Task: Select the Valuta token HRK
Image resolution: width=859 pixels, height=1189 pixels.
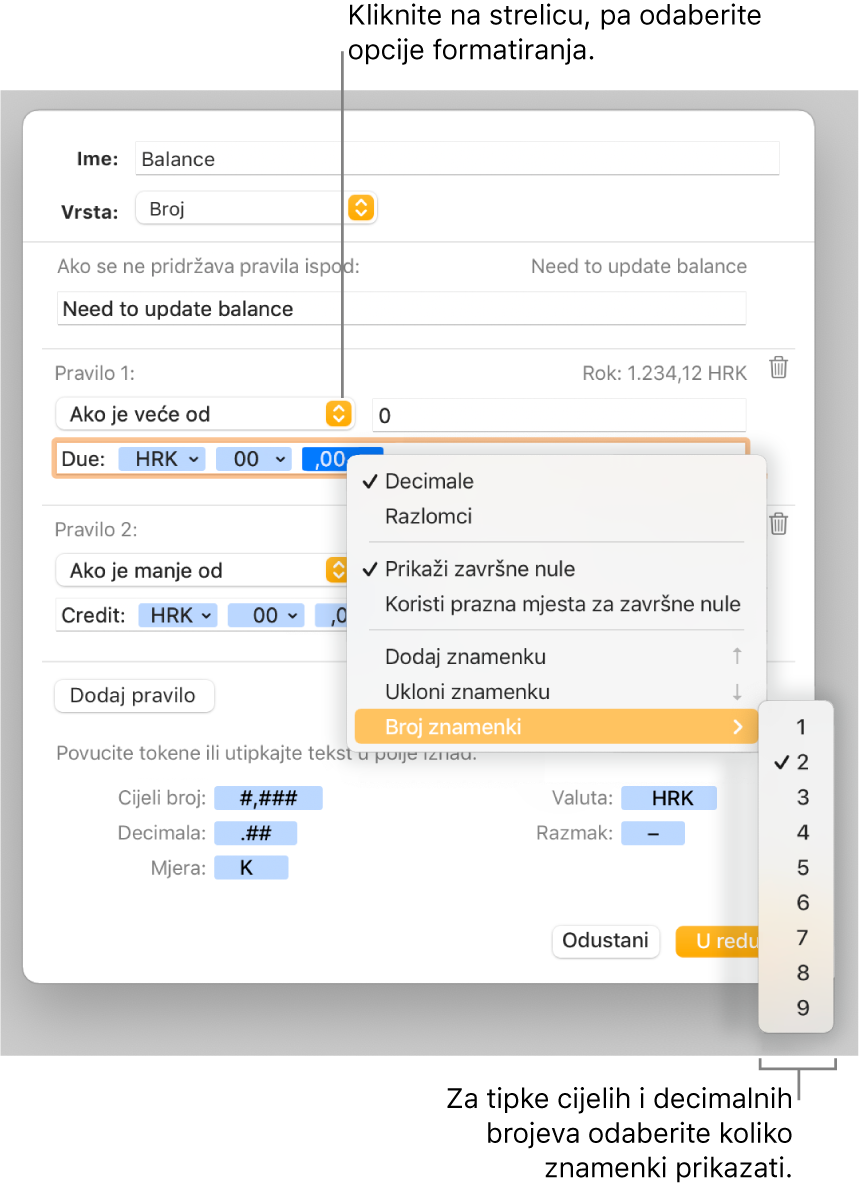Action: point(669,798)
